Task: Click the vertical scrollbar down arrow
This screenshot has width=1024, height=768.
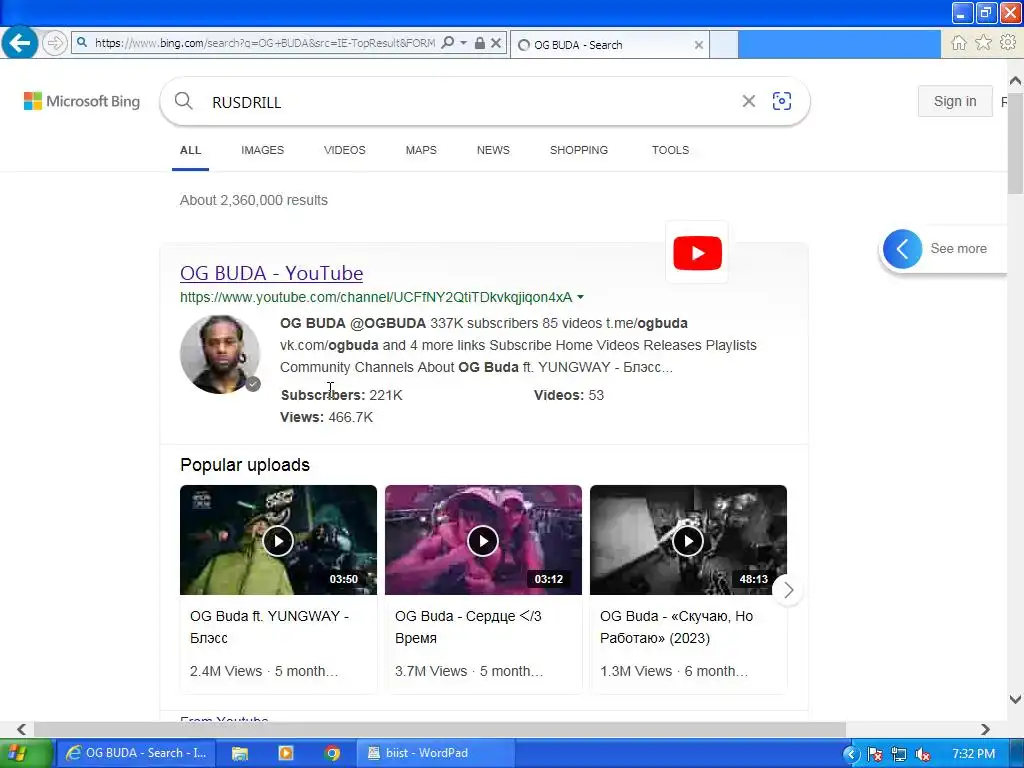Action: click(x=1016, y=699)
